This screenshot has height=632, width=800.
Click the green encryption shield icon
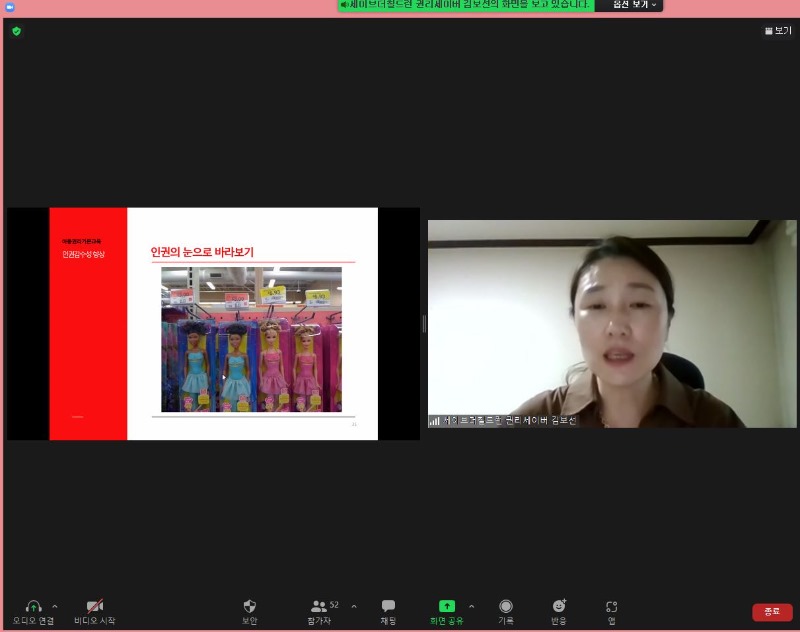[16, 31]
